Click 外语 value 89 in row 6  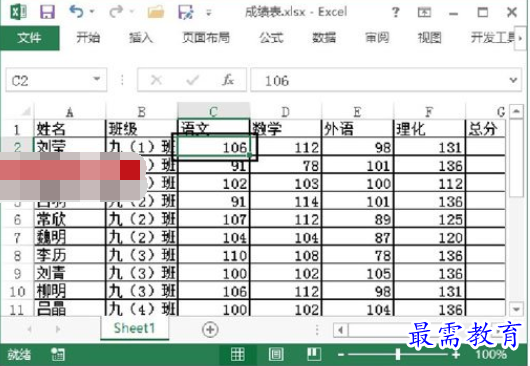(358, 219)
